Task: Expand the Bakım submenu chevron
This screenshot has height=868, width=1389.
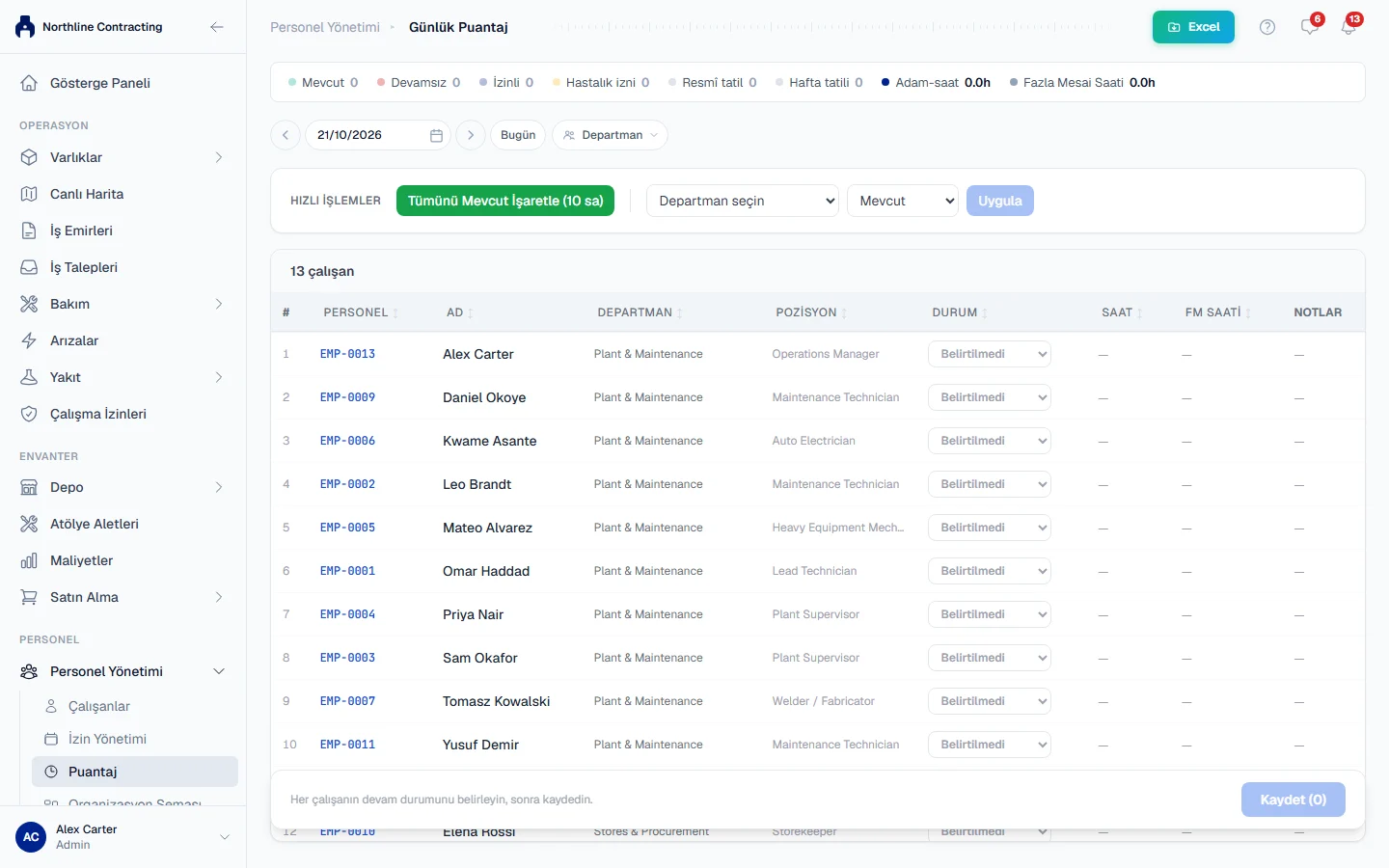Action: pos(219,304)
